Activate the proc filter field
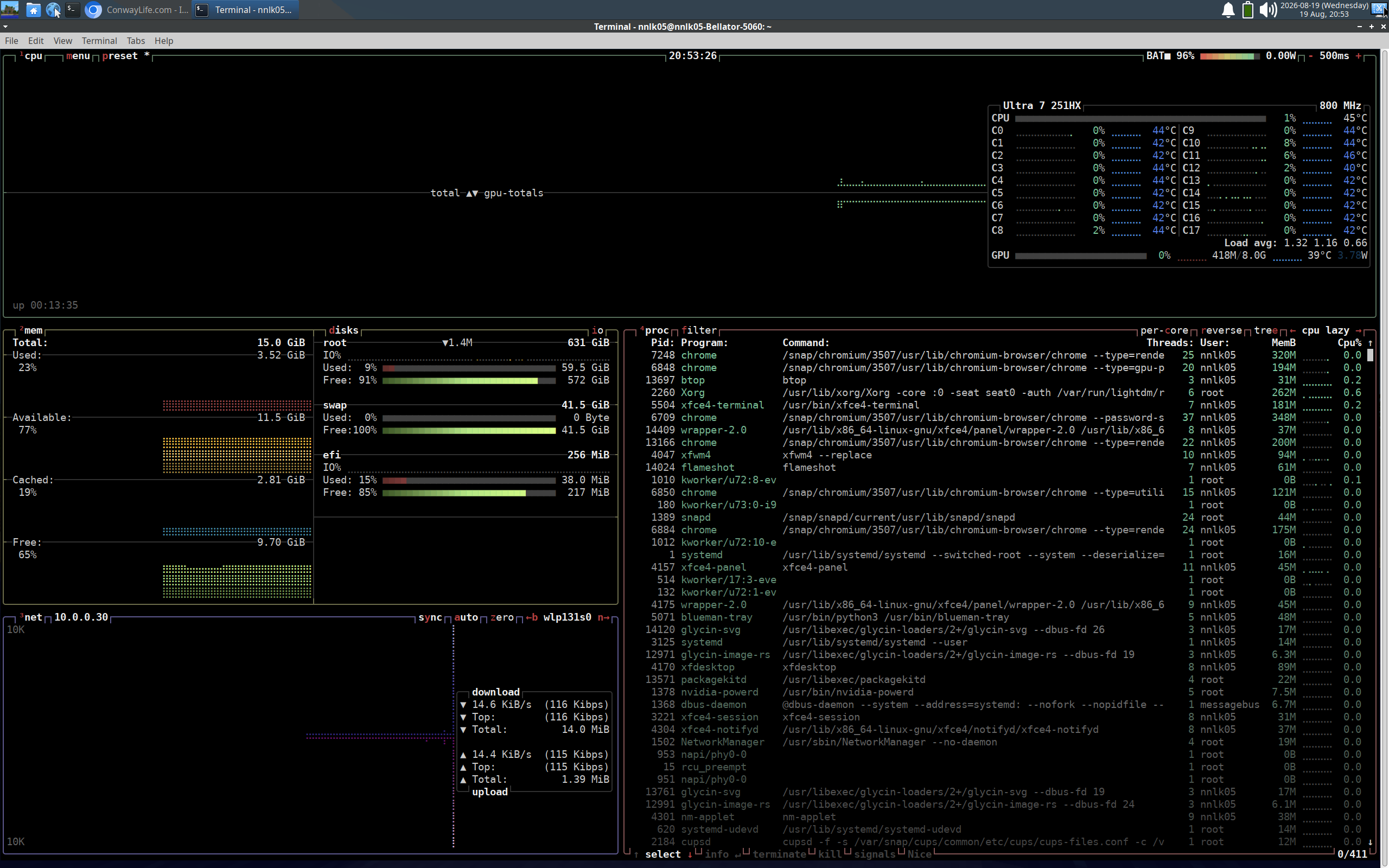This screenshot has height=868, width=1389. [x=699, y=330]
